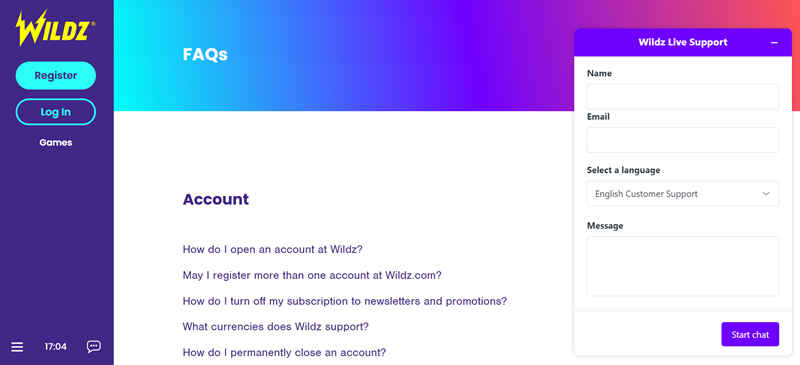Focus the Name input field
The height and width of the screenshot is (365, 800).
pos(683,97)
